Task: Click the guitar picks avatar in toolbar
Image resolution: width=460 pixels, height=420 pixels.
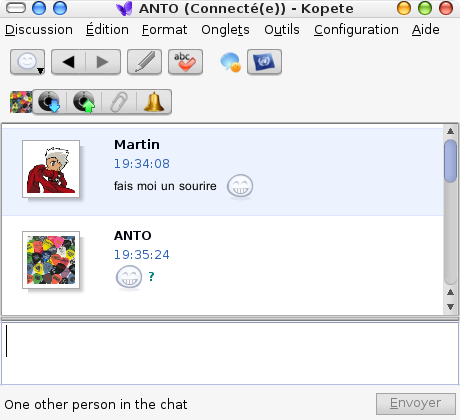Action: click(x=21, y=102)
